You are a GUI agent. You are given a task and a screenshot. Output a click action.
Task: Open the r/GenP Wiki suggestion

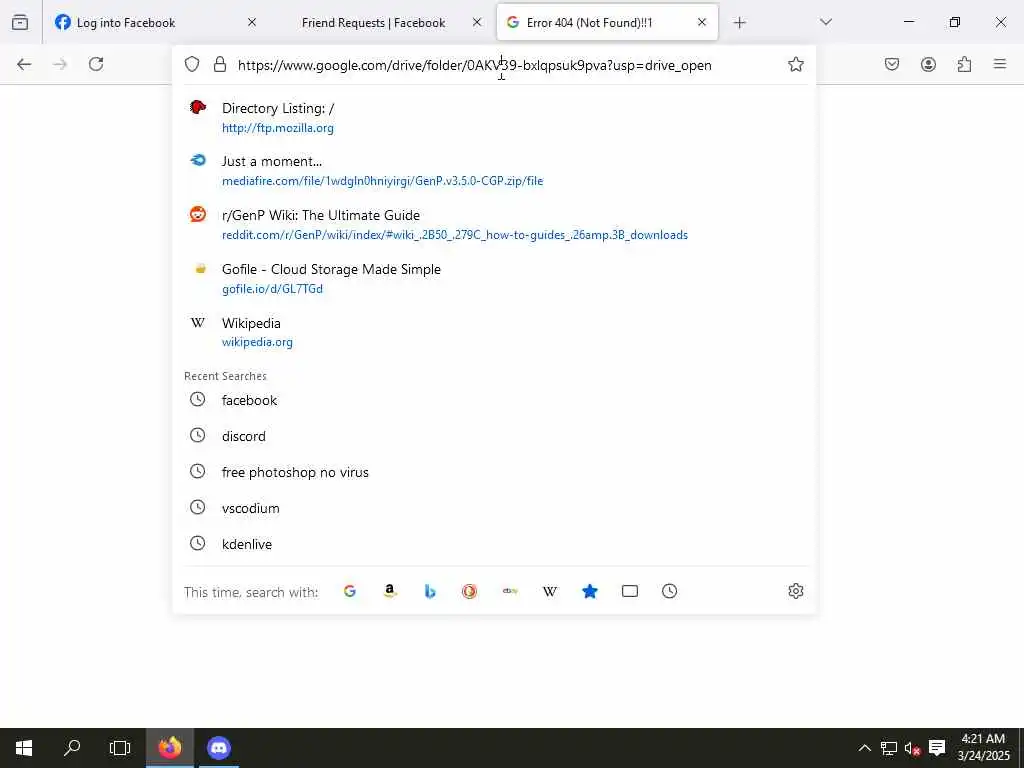[494, 225]
